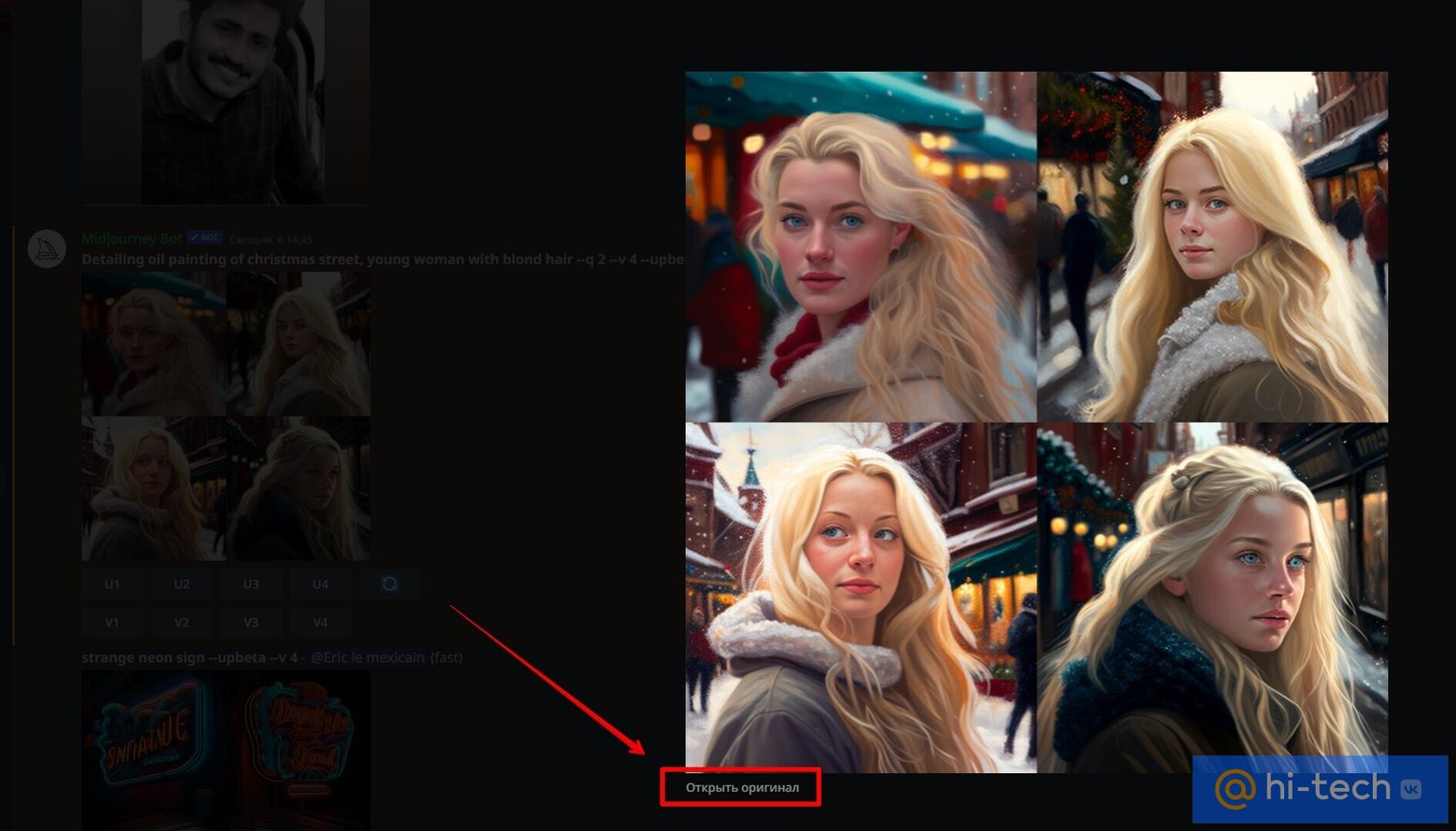Open the Christmas street image grid thumbnail in chat
1456x831 pixels.
coord(226,415)
